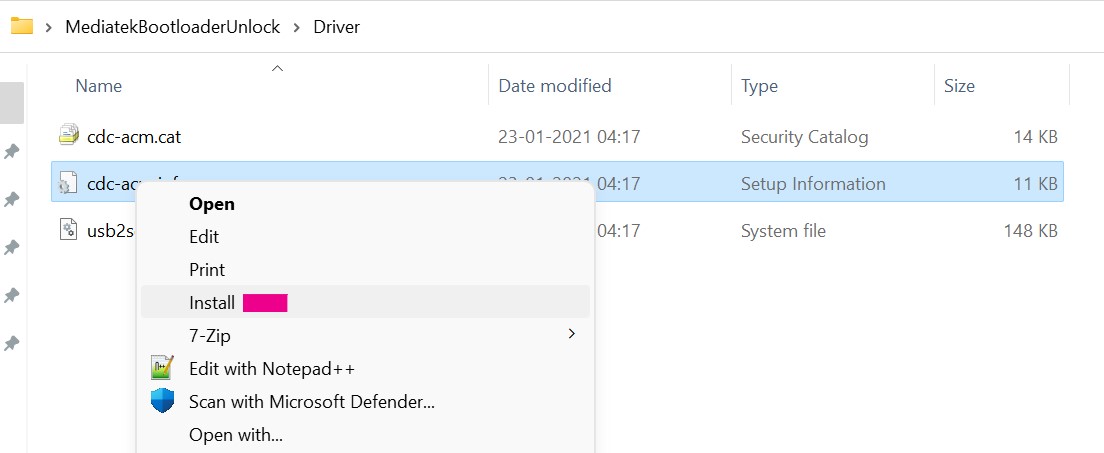Open the chevron between MediatekBootloaderUnlock and Driver
Viewport: 1104px width, 453px height.
tap(296, 27)
